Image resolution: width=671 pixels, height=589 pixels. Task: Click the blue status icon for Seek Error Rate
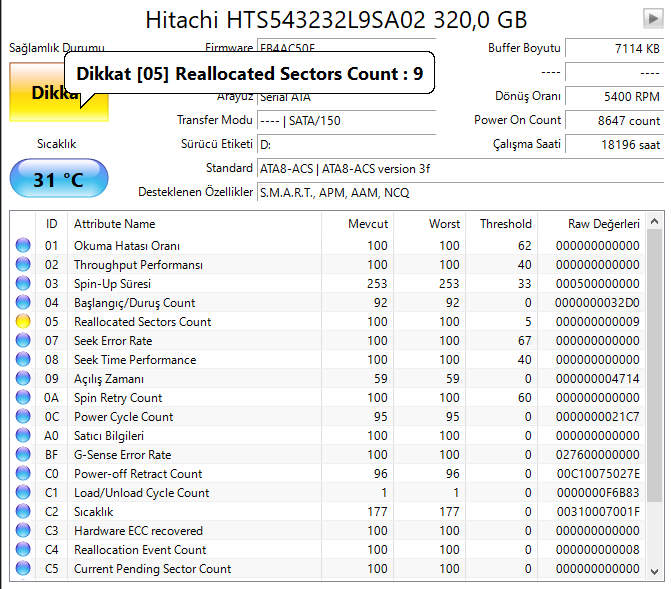click(23, 340)
